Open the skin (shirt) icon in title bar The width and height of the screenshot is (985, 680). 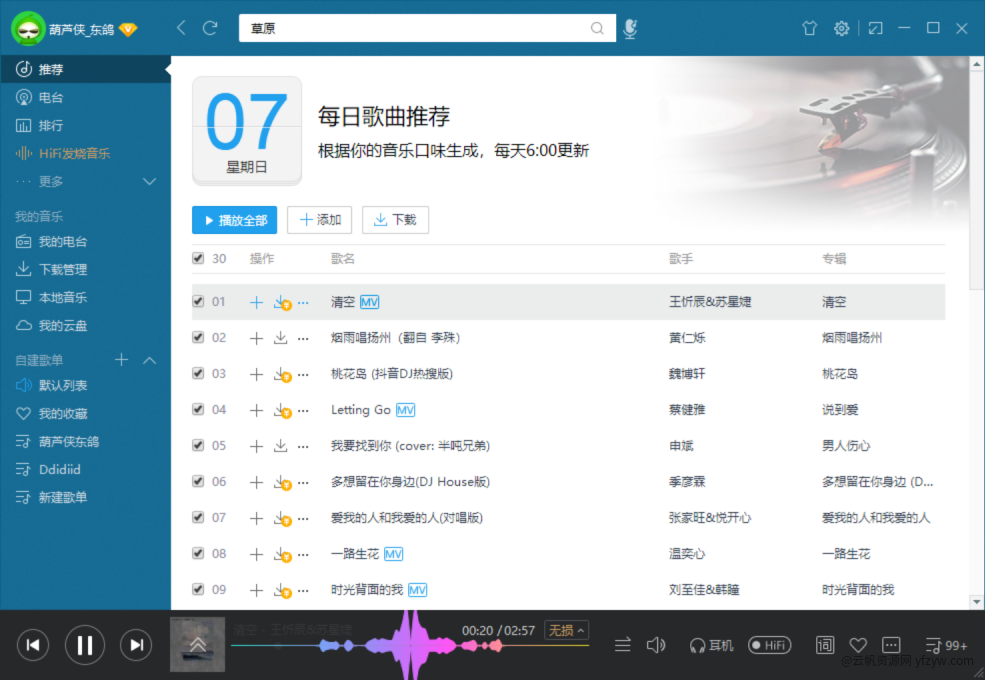pos(810,29)
